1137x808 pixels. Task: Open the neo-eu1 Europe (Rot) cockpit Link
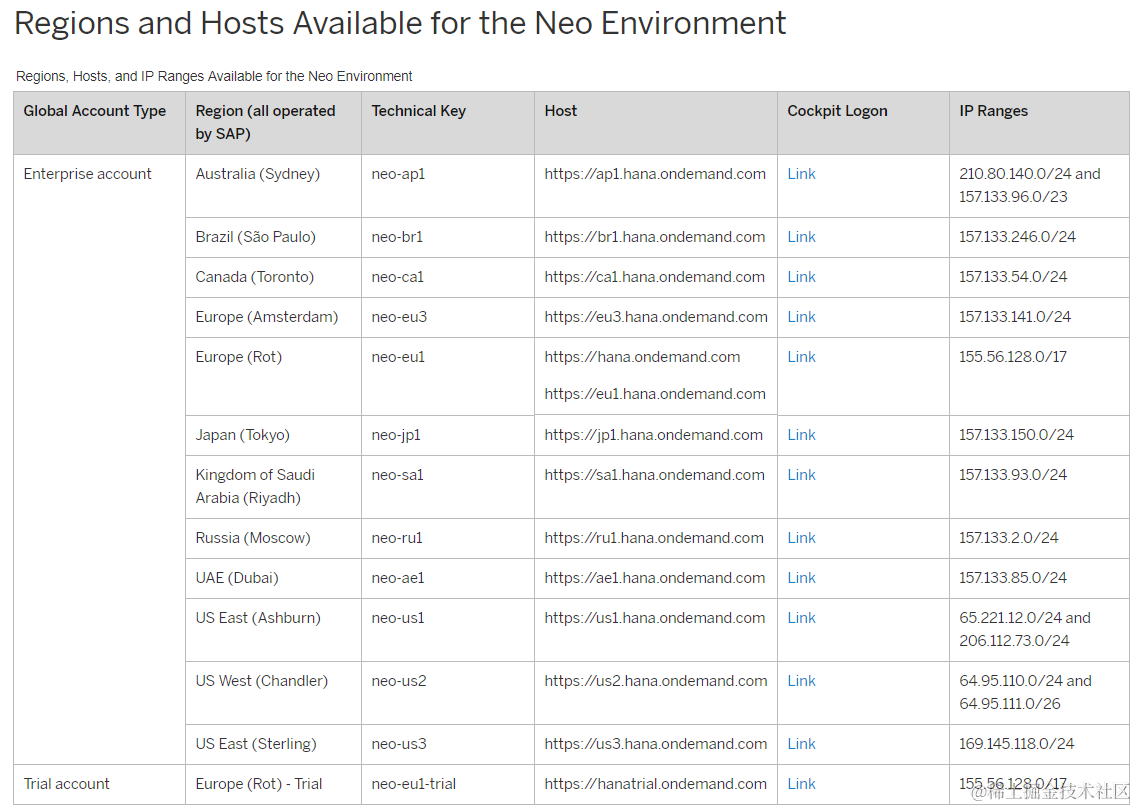click(x=801, y=357)
